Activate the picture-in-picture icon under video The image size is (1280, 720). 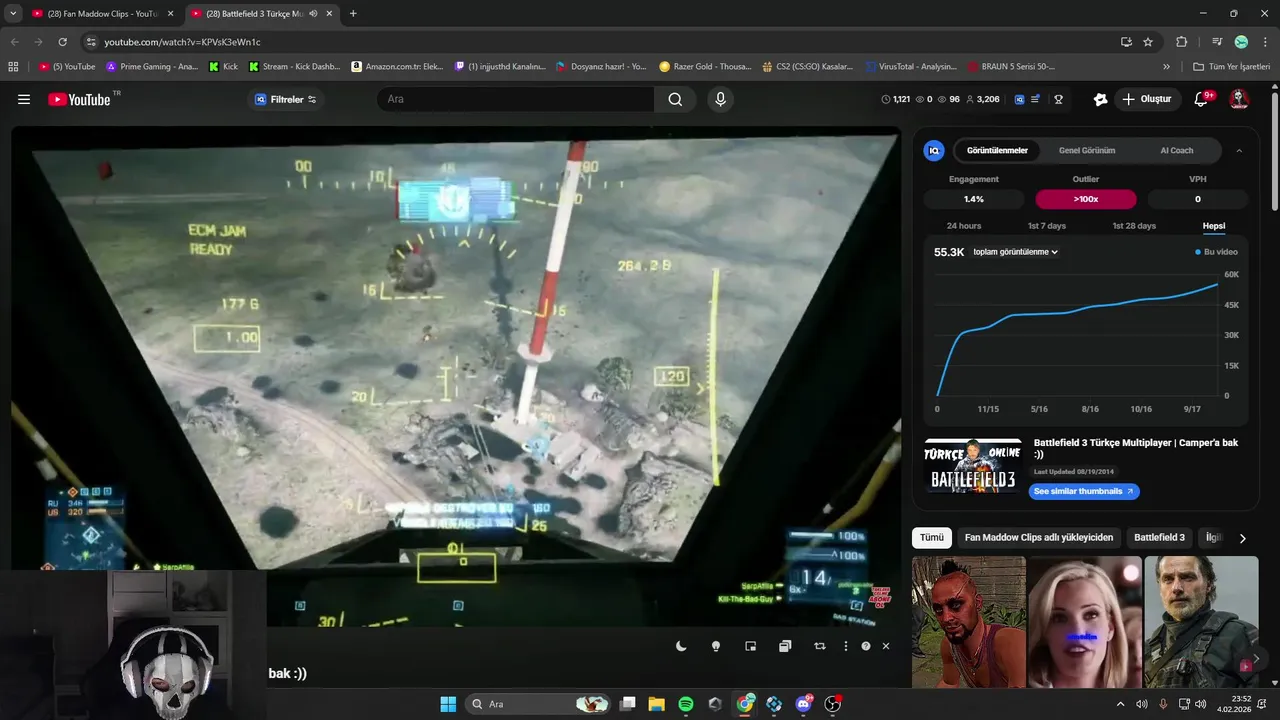(751, 646)
